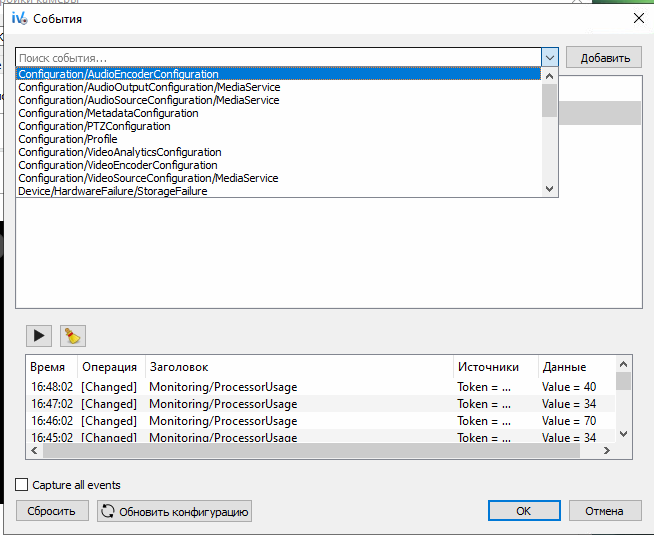654x535 pixels.
Task: Select Configuration/AudioSourceConfiguration/MediaService entry
Action: coord(278,100)
